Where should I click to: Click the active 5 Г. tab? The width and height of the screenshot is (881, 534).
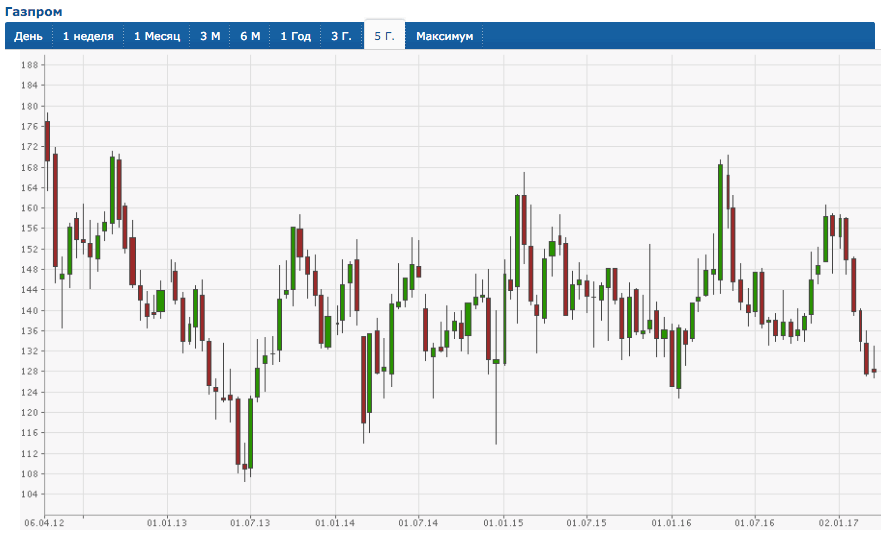tap(384, 36)
